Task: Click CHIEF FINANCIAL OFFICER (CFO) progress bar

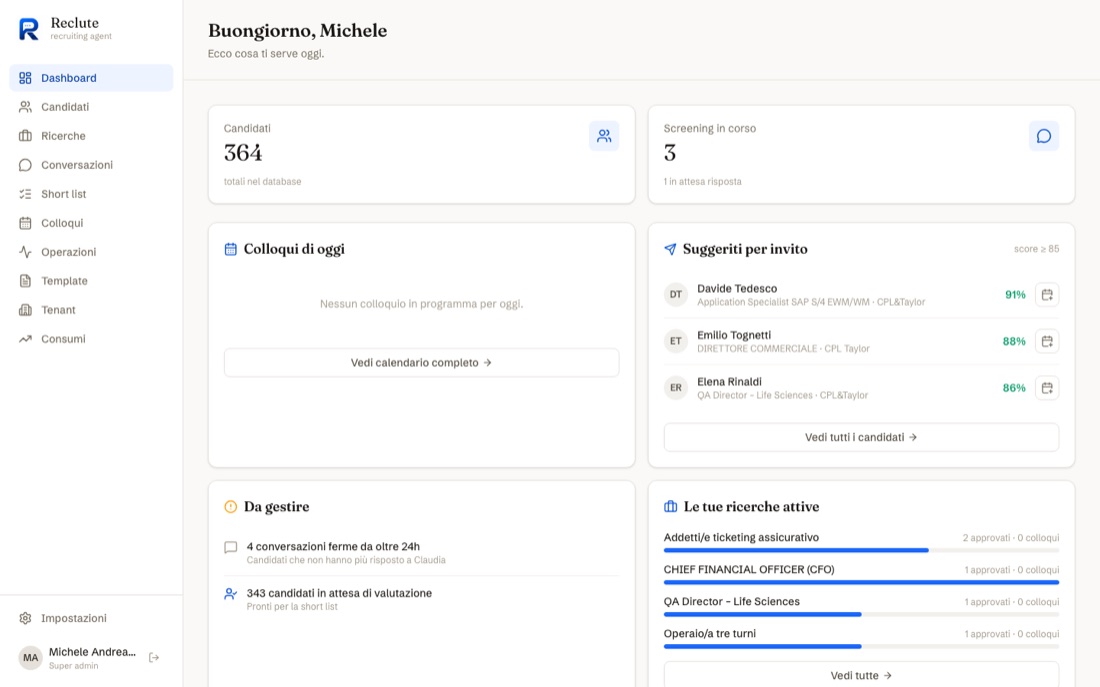Action: tap(861, 582)
